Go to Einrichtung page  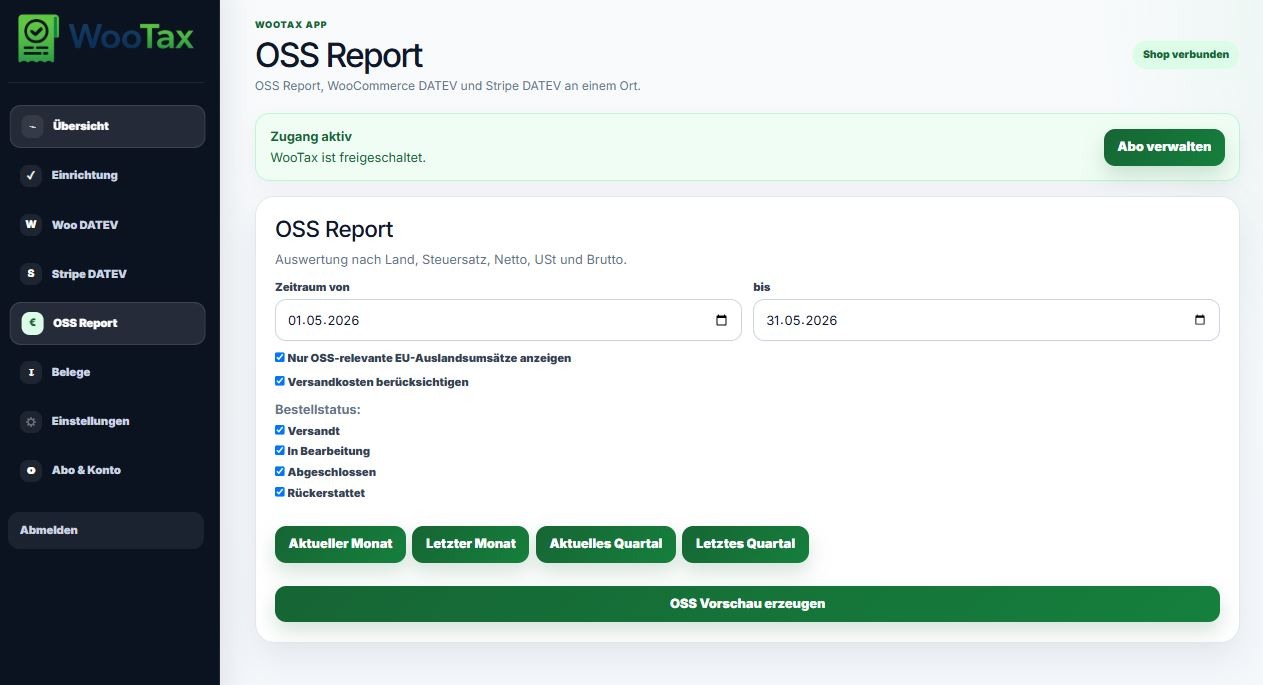[107, 176]
